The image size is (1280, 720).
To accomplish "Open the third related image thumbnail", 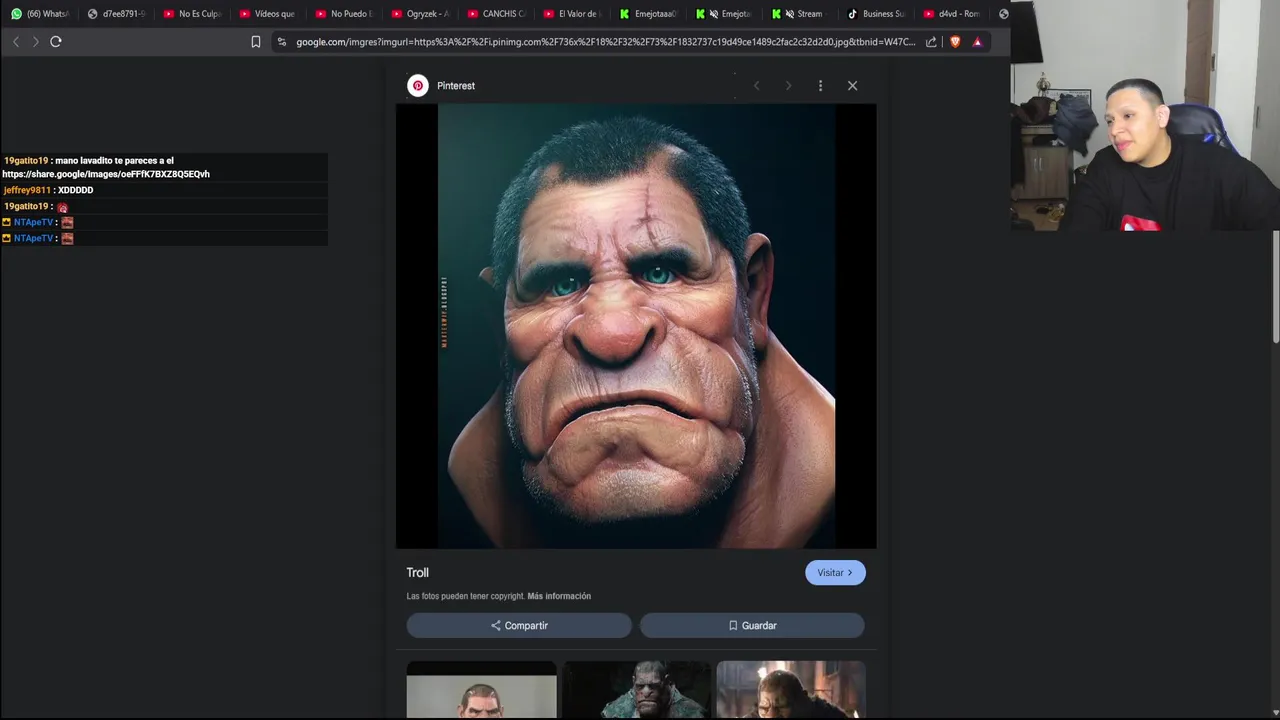I will pos(791,690).
